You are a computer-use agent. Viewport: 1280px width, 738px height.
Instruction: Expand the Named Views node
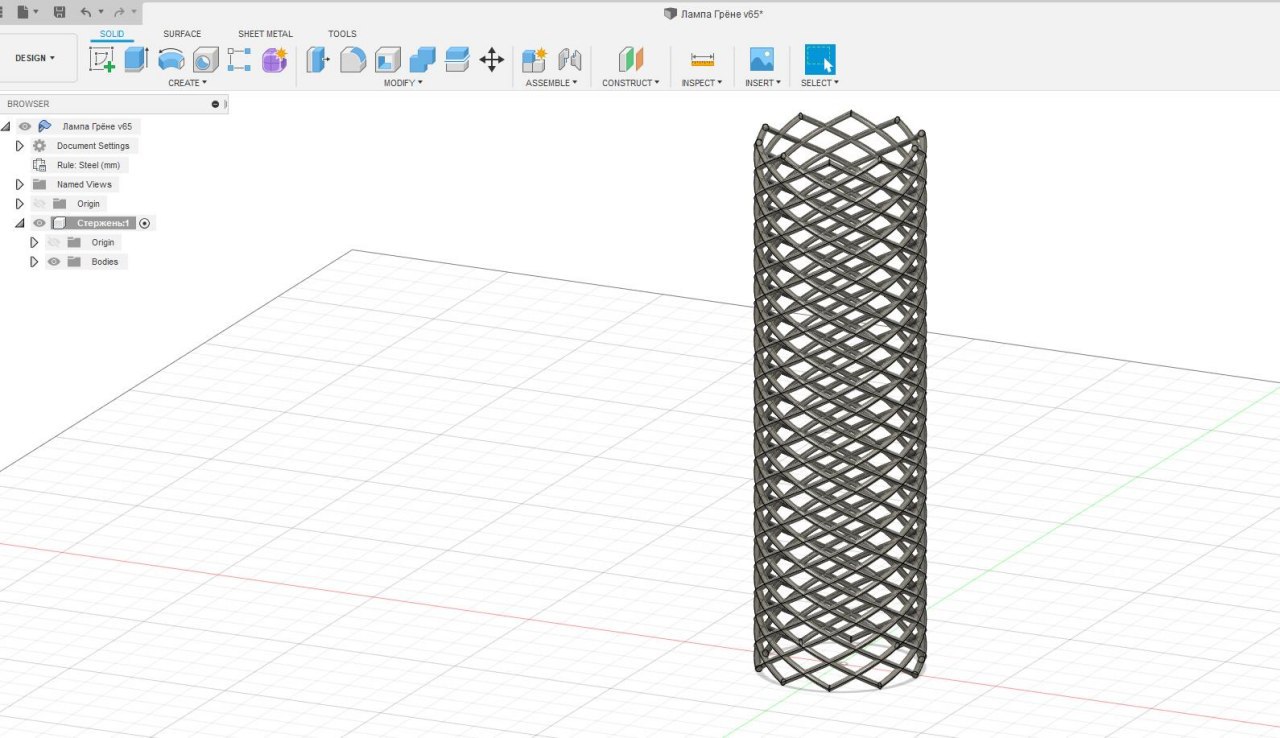click(19, 184)
